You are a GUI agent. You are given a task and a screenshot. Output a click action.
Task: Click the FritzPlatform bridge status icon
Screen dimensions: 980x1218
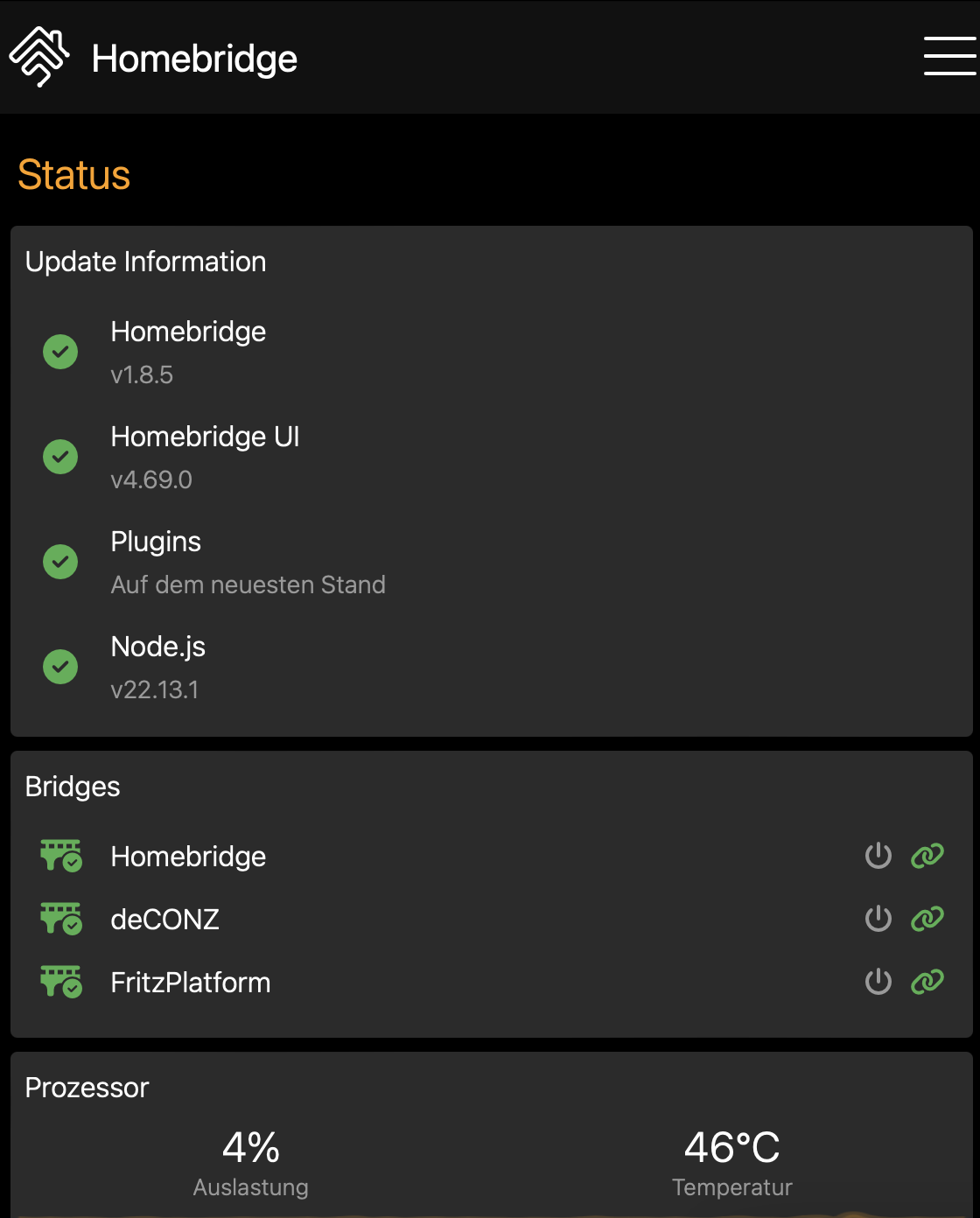pyautogui.click(x=61, y=982)
